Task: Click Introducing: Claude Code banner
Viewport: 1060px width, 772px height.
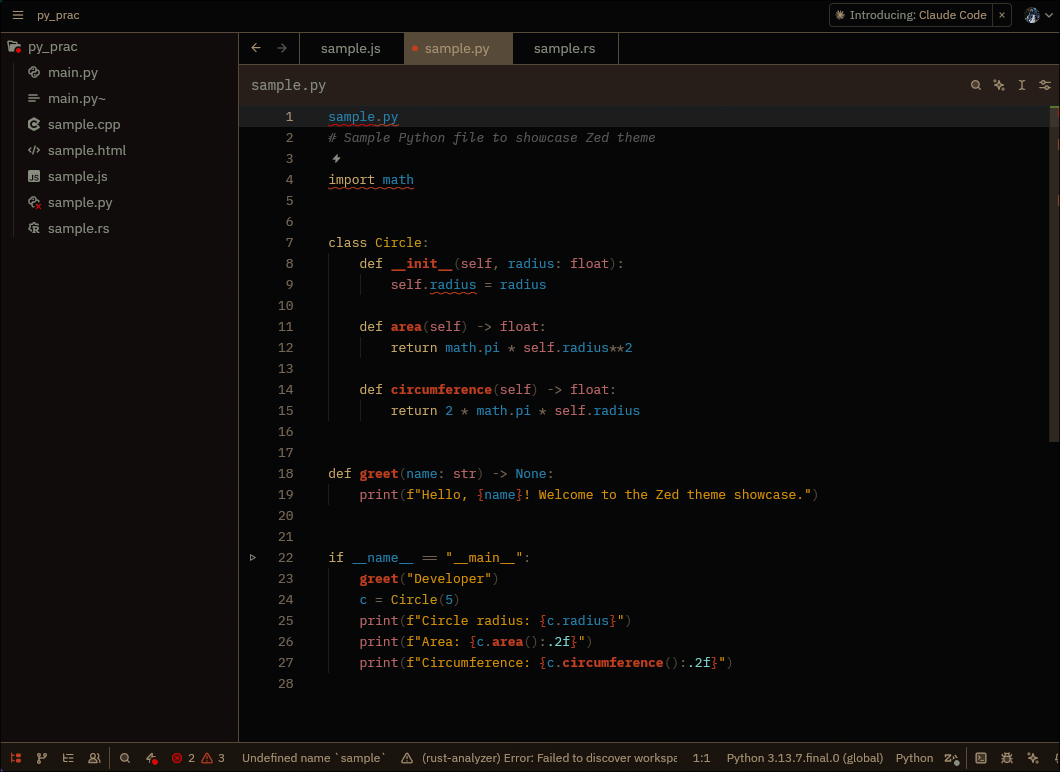Action: coord(911,15)
